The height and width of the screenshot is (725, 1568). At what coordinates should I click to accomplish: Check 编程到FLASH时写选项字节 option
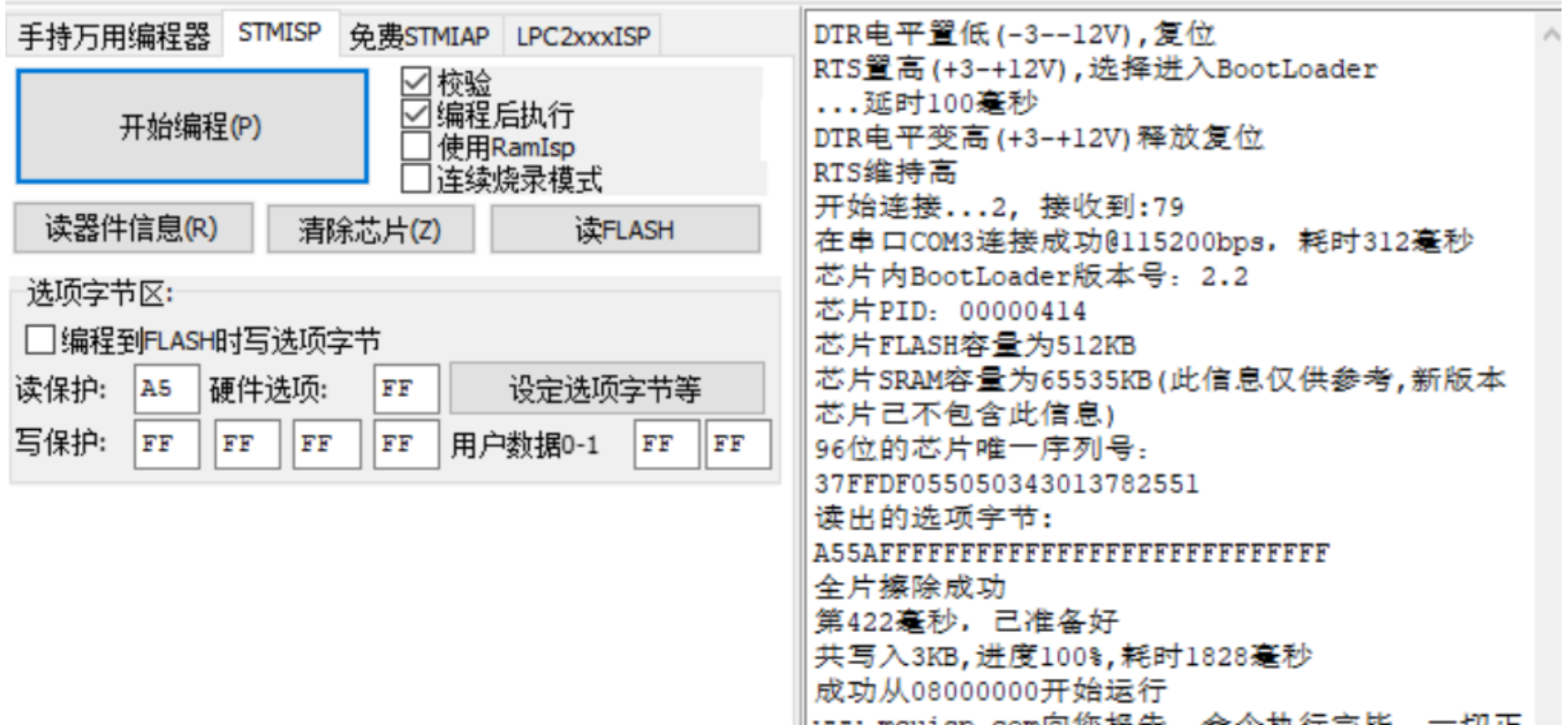[40, 340]
